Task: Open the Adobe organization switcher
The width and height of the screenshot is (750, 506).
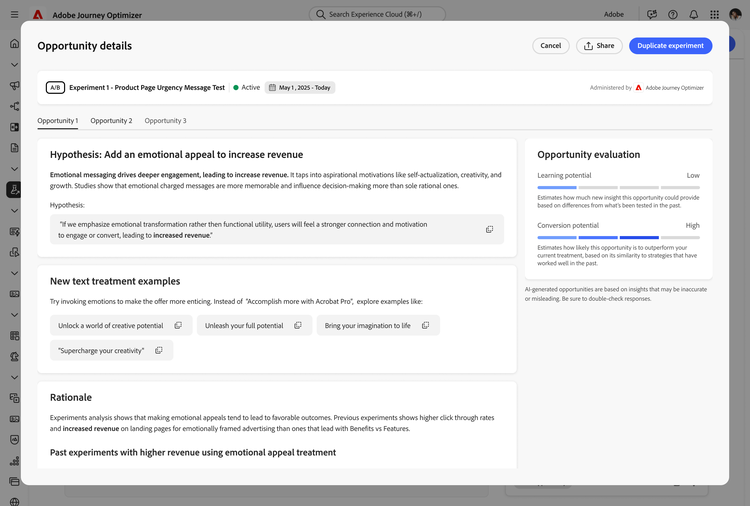Action: (x=614, y=15)
